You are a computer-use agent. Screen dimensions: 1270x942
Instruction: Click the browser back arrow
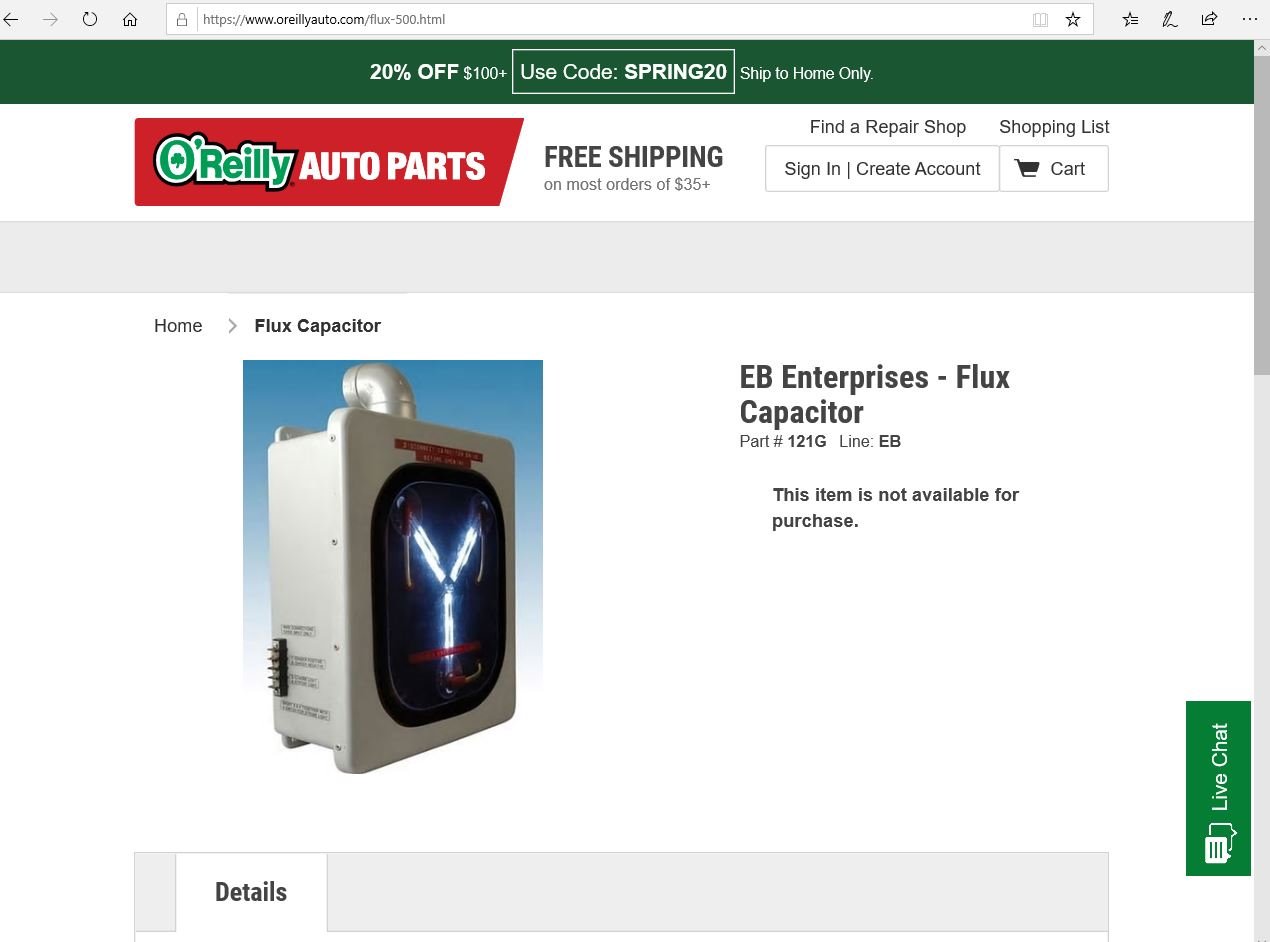pyautogui.click(x=11, y=19)
